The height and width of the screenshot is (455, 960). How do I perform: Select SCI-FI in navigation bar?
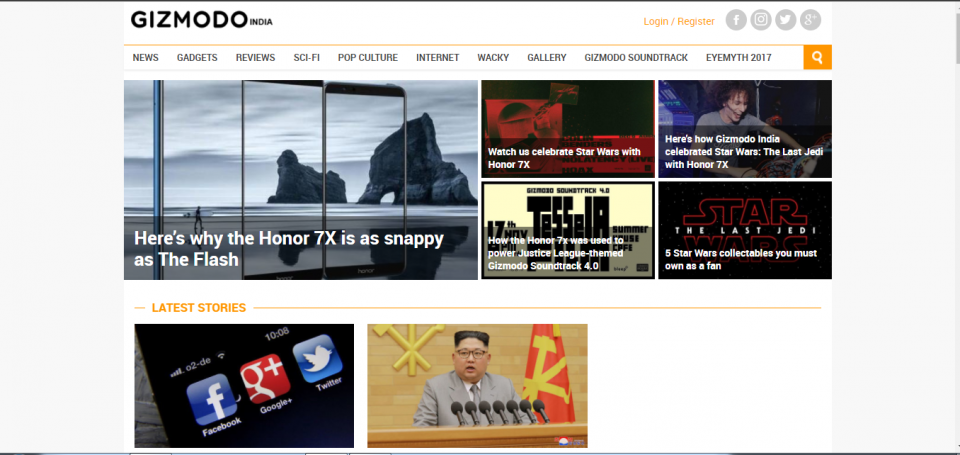pos(306,58)
